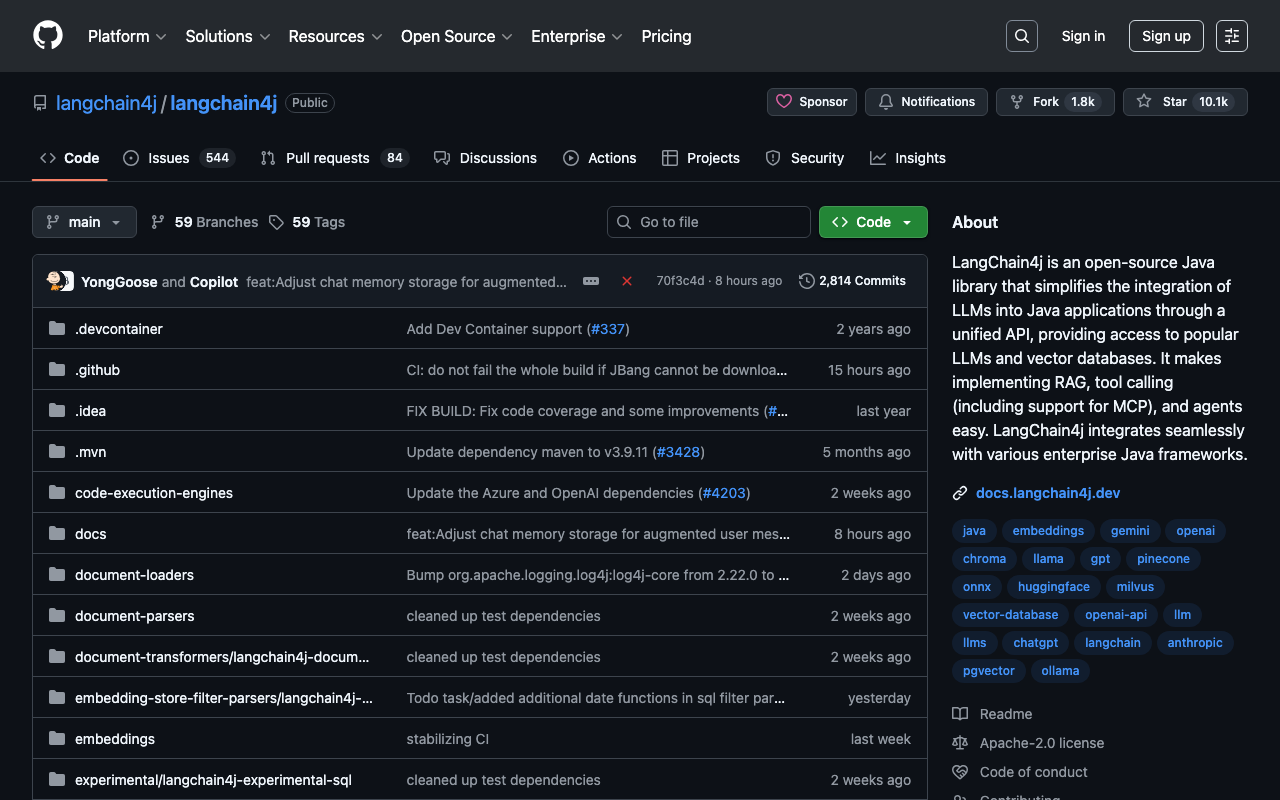
Task: Open the main branch dropdown
Action: coord(84,222)
